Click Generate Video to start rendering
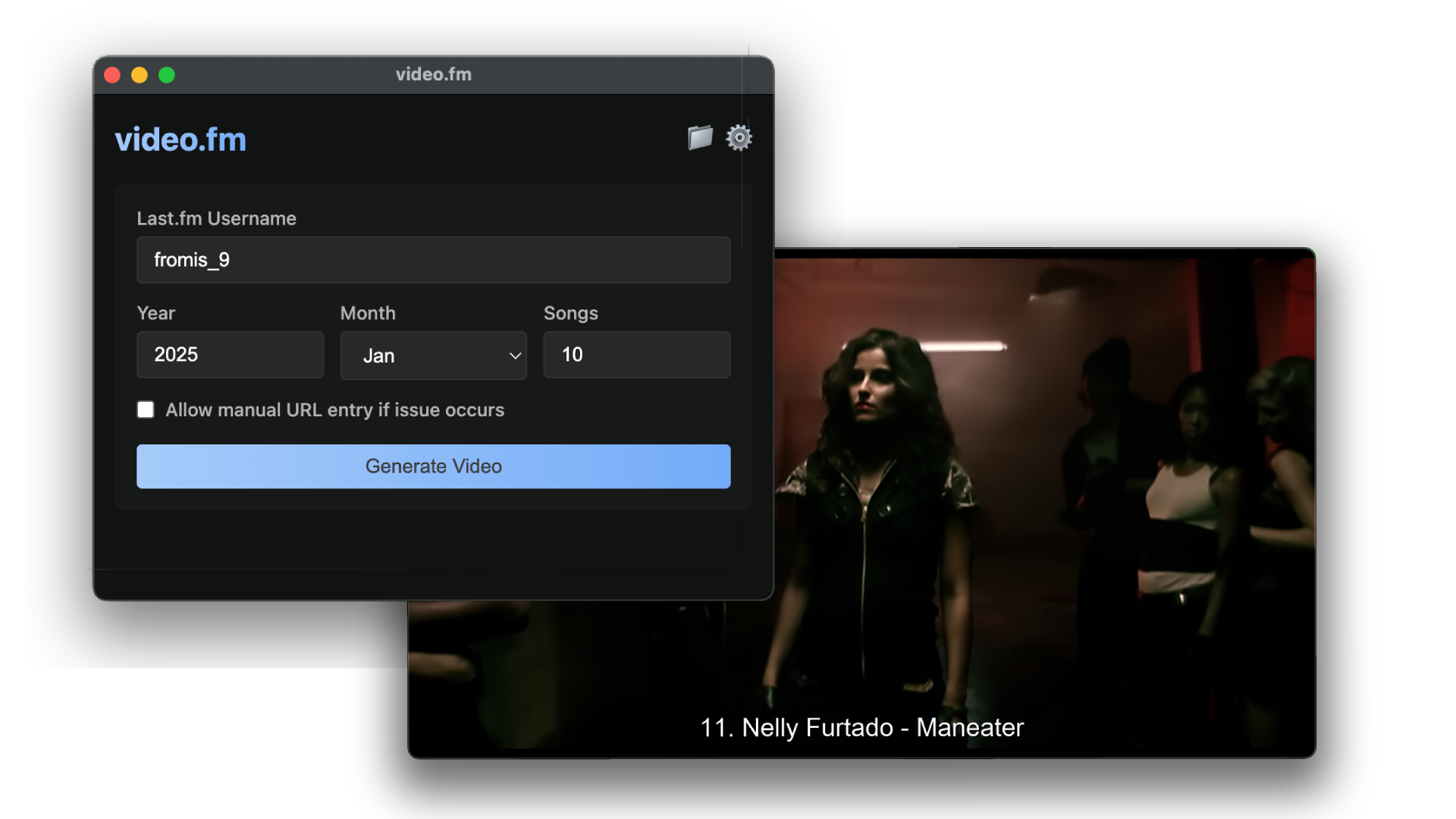Screen dimensions: 1456x819 point(433,466)
